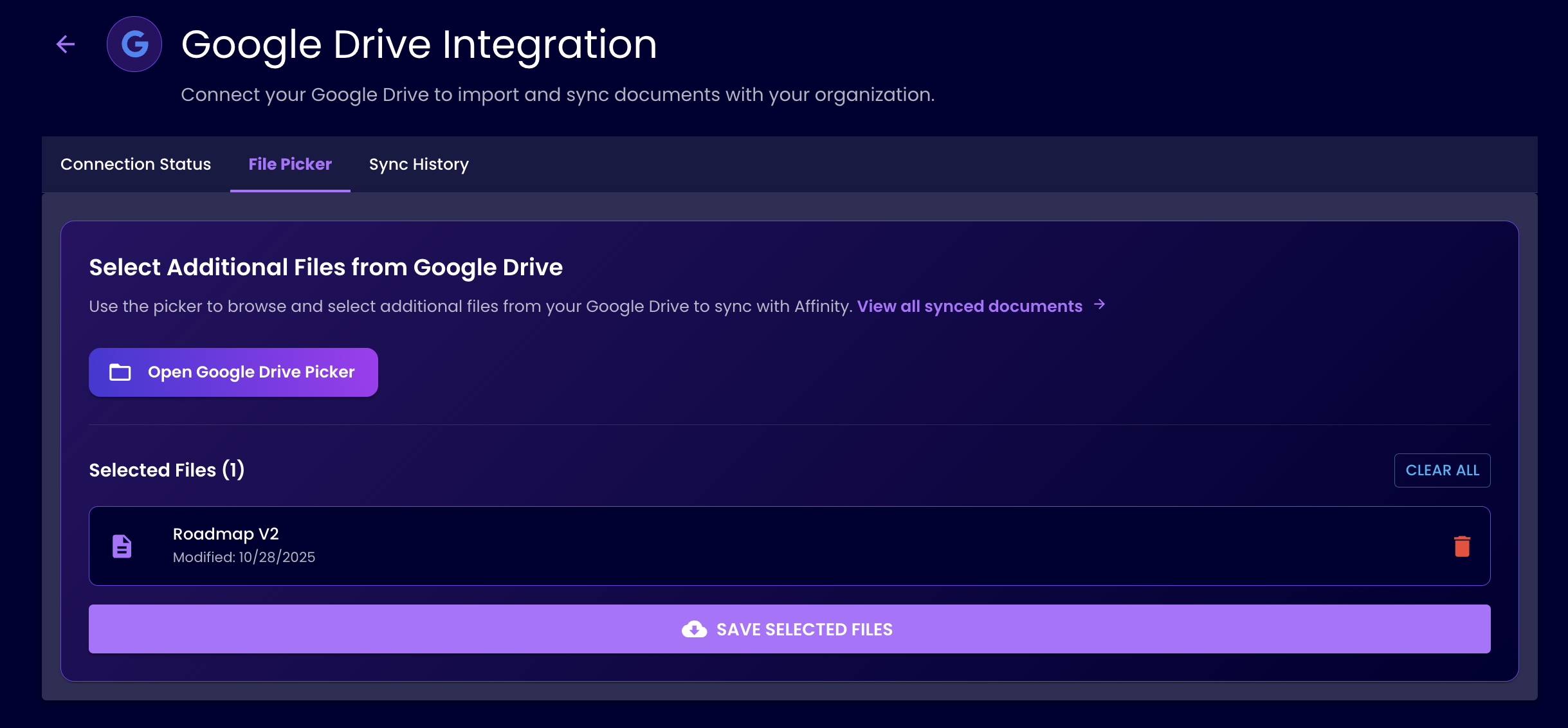This screenshot has width=1568, height=728.
Task: Click the Roadmap V2 file name
Action: (x=226, y=534)
